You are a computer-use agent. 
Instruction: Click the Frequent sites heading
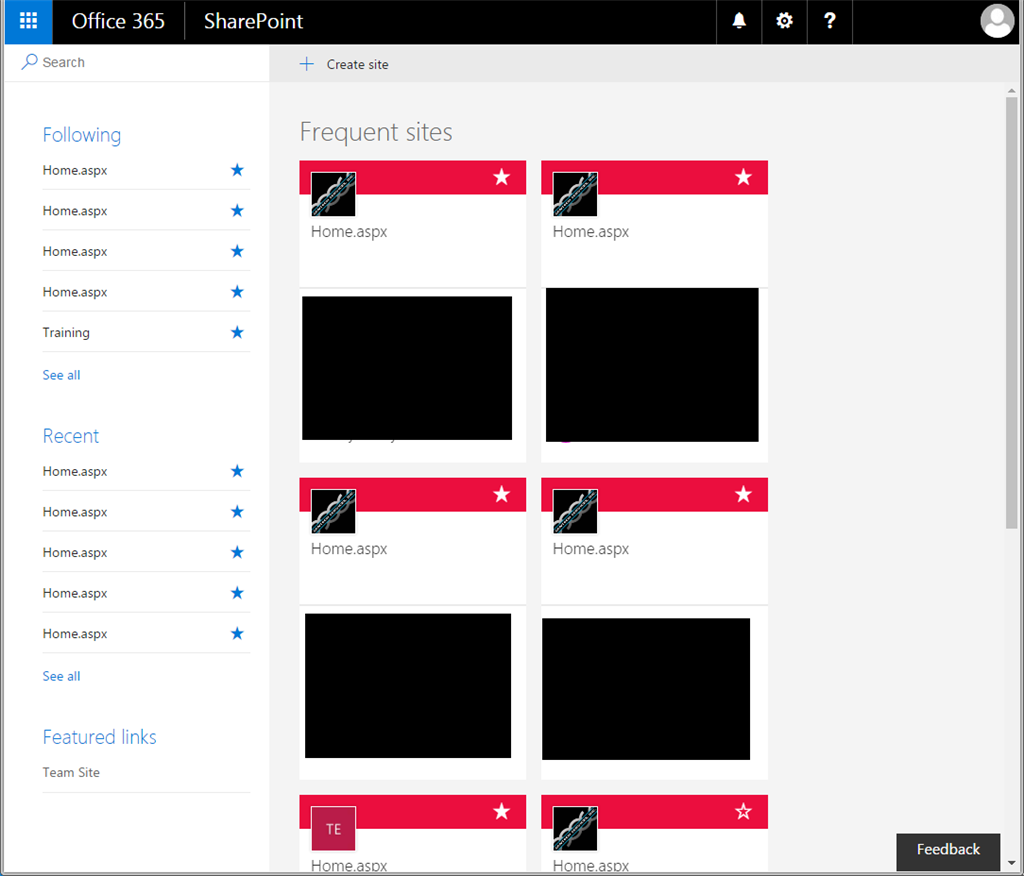376,132
